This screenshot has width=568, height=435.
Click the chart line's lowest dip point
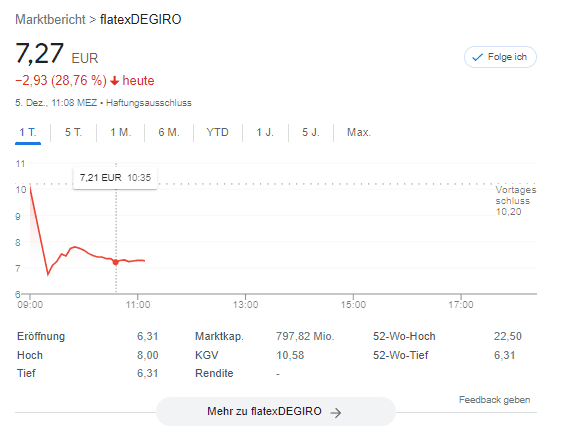[48, 274]
